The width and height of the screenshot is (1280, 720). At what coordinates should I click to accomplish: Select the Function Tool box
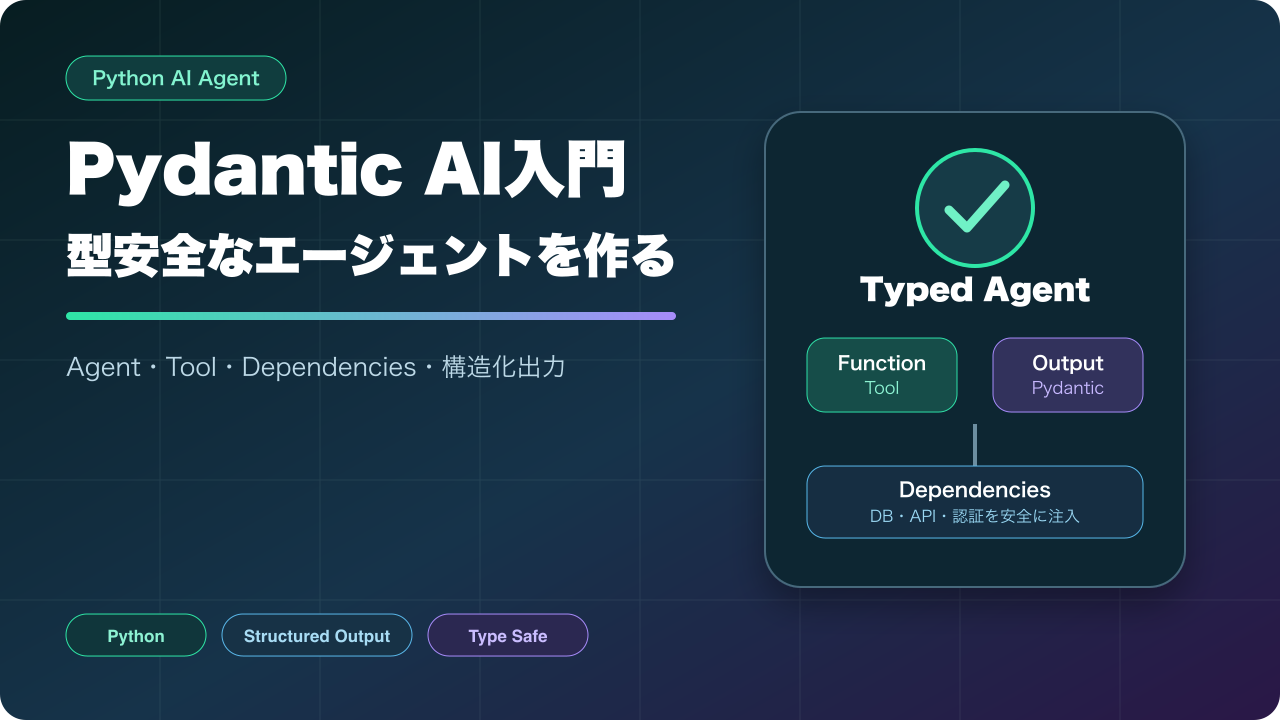pos(882,375)
